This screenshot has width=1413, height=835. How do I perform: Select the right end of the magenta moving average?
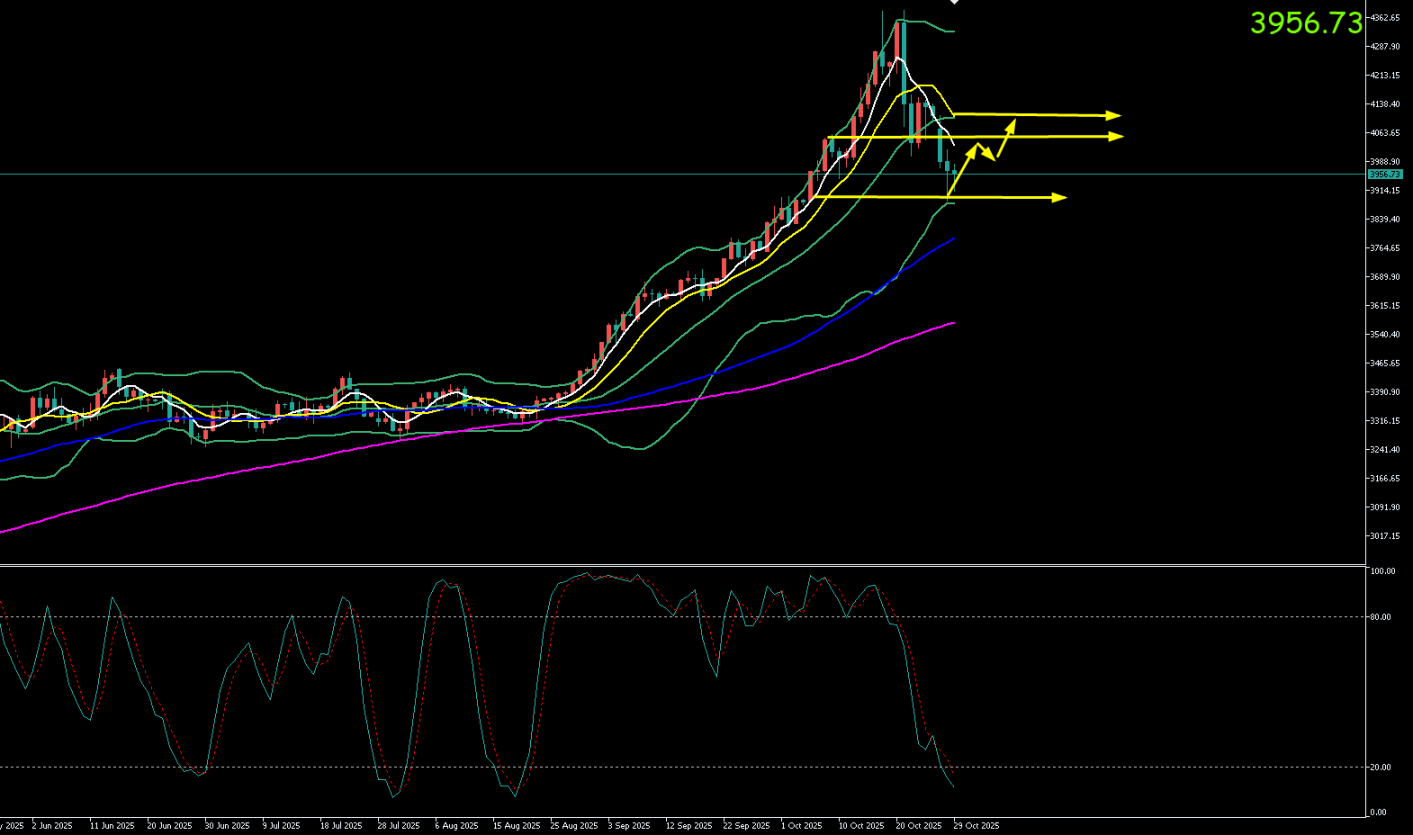point(954,323)
